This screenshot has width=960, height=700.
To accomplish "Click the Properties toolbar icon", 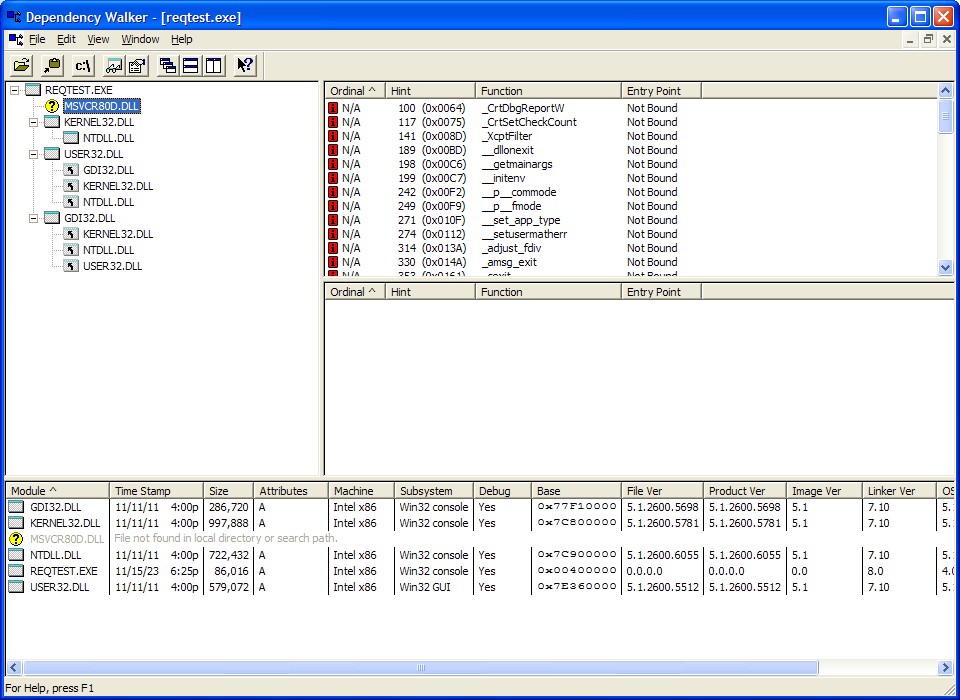I will click(x=137, y=66).
